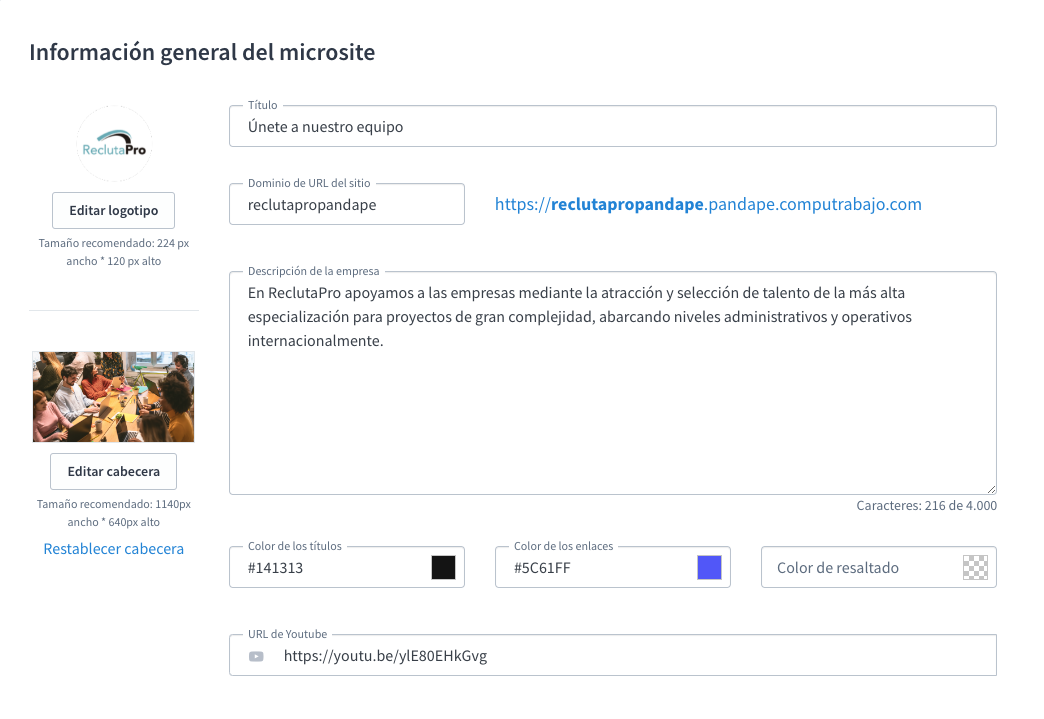The image size is (1044, 719).
Task: Open the reclutapropandape microsite URL link
Action: point(708,203)
